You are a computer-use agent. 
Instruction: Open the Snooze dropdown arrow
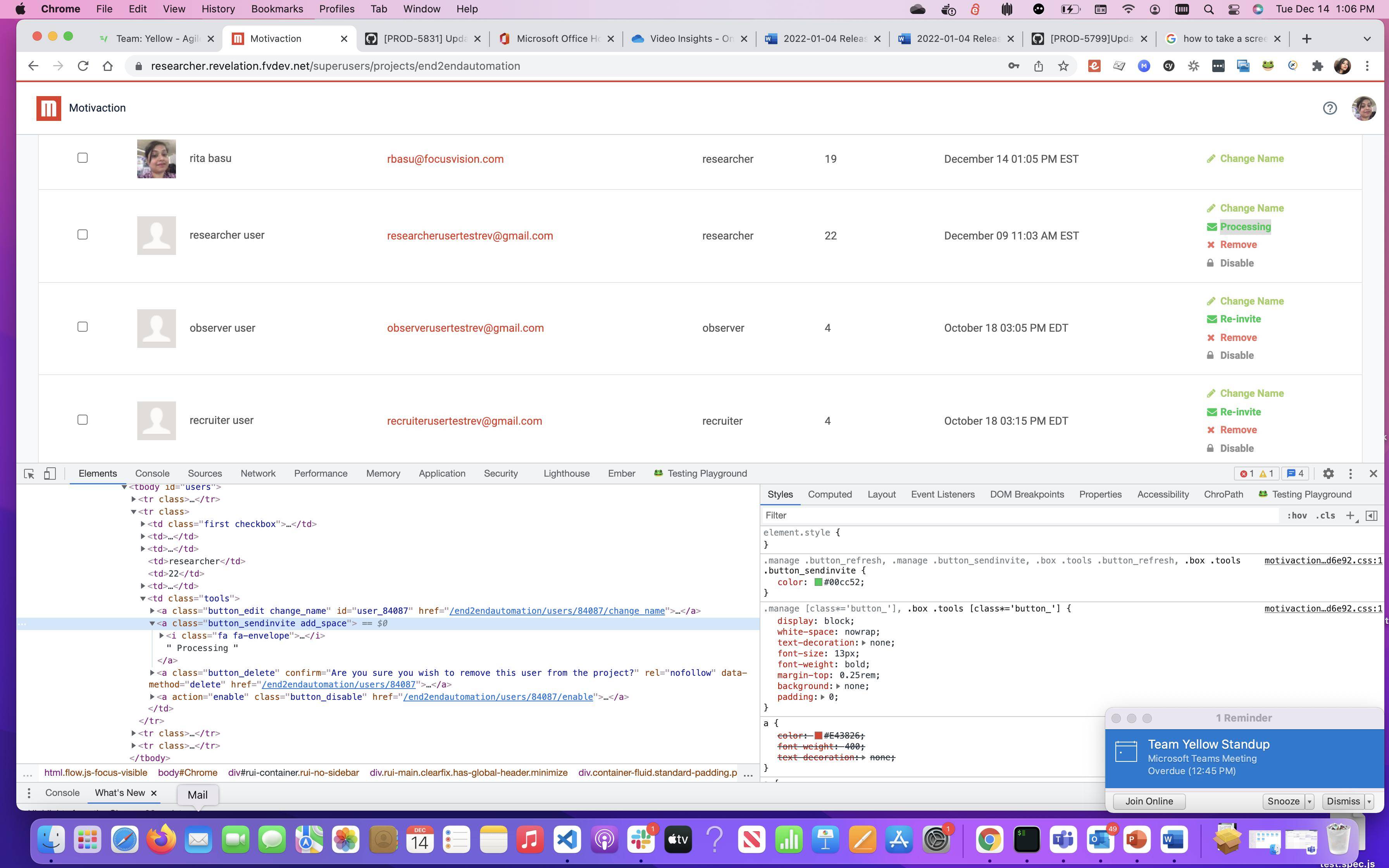pyautogui.click(x=1309, y=801)
